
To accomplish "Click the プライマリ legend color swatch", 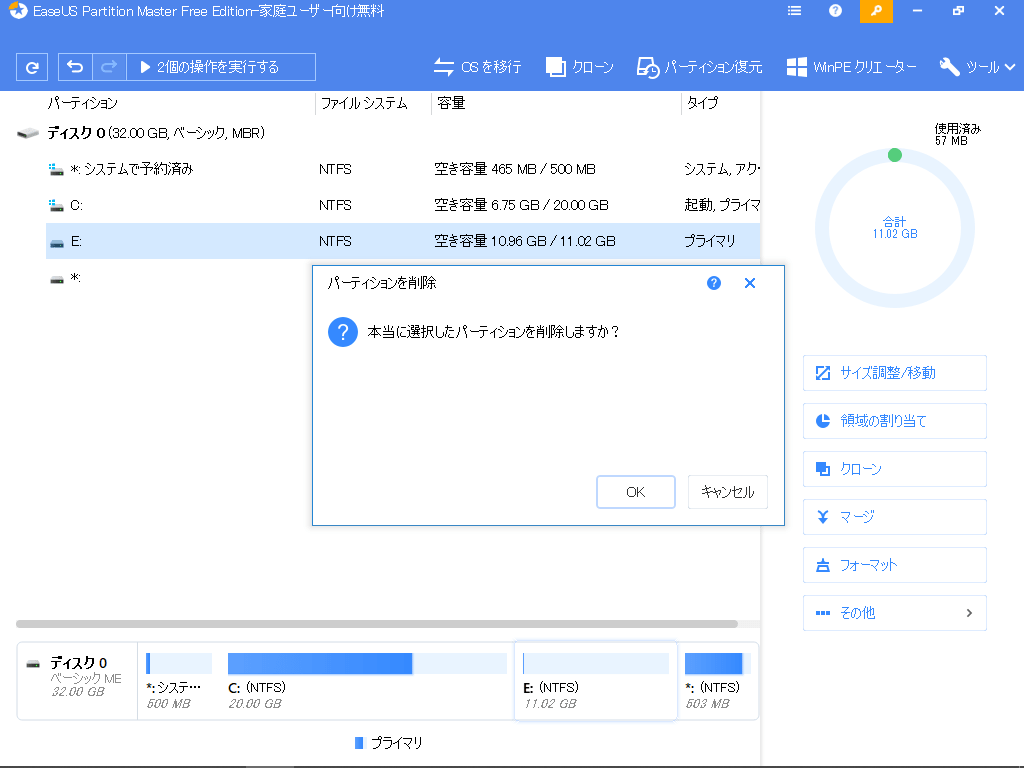I will (x=359, y=743).
